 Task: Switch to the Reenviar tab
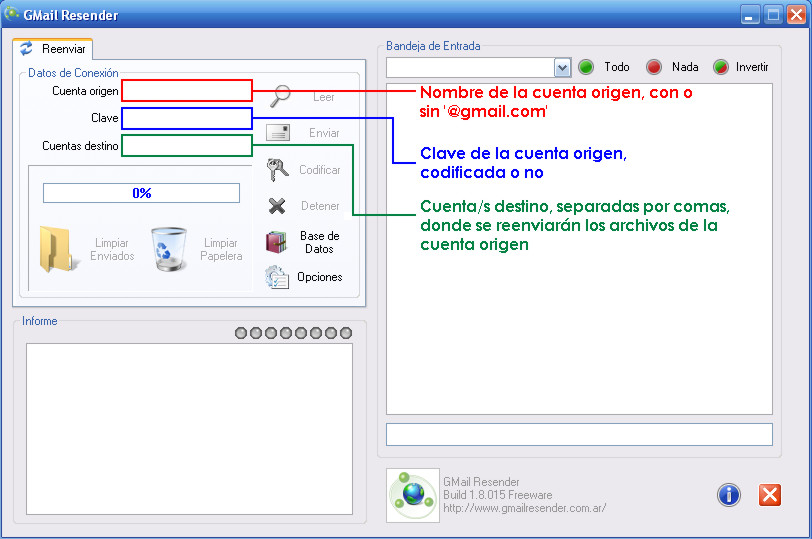pos(53,49)
